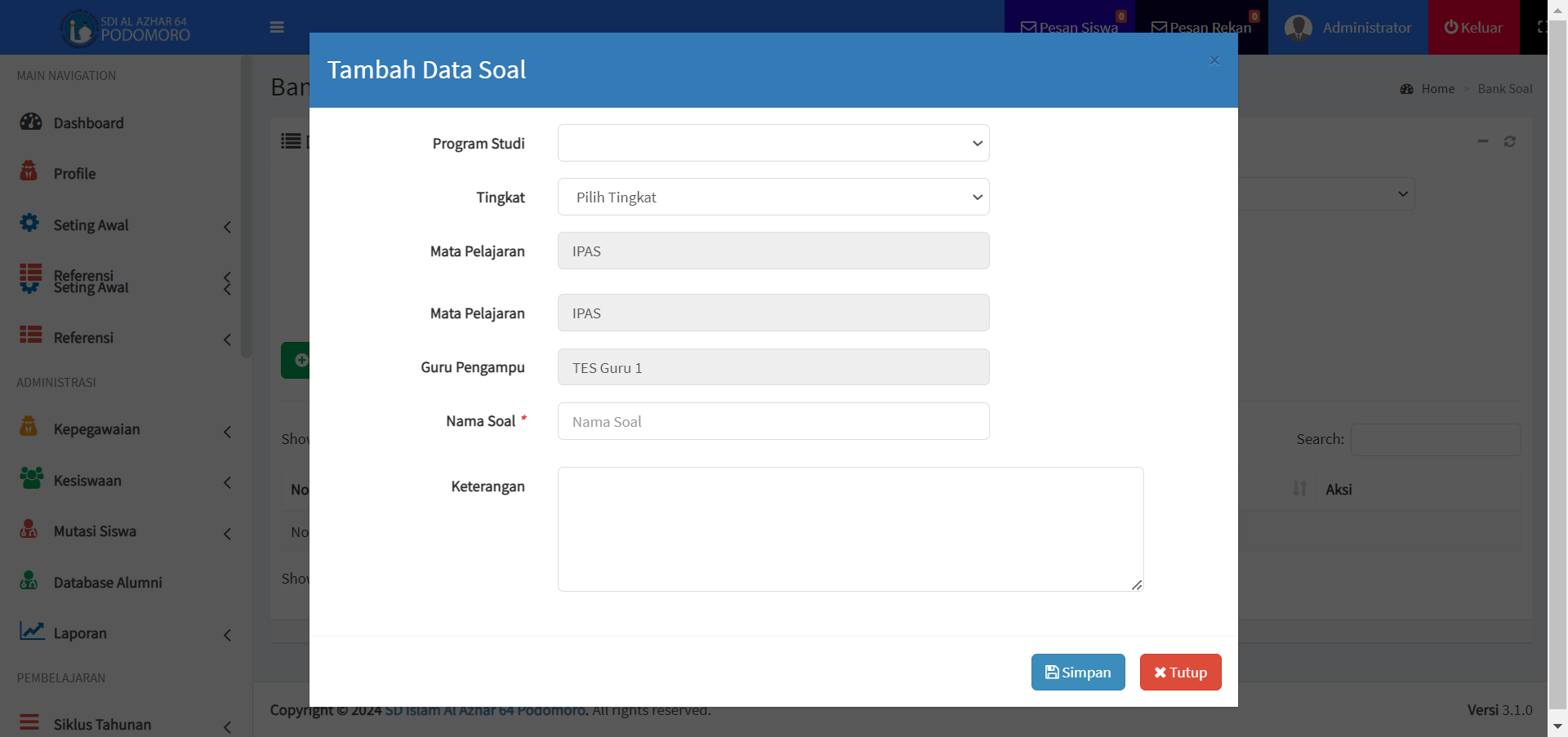Image resolution: width=1568 pixels, height=737 pixels.
Task: Click the Nama Soal input field
Action: click(773, 422)
